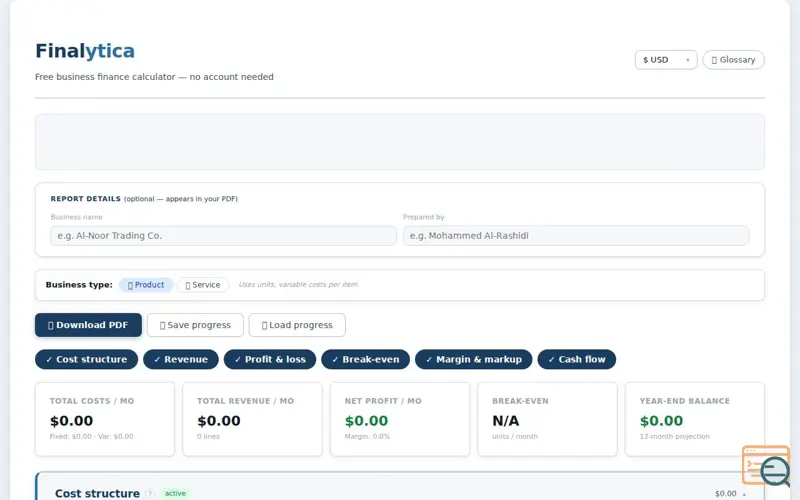Click the Cost structure help question icon
800x500 pixels.
click(149, 493)
